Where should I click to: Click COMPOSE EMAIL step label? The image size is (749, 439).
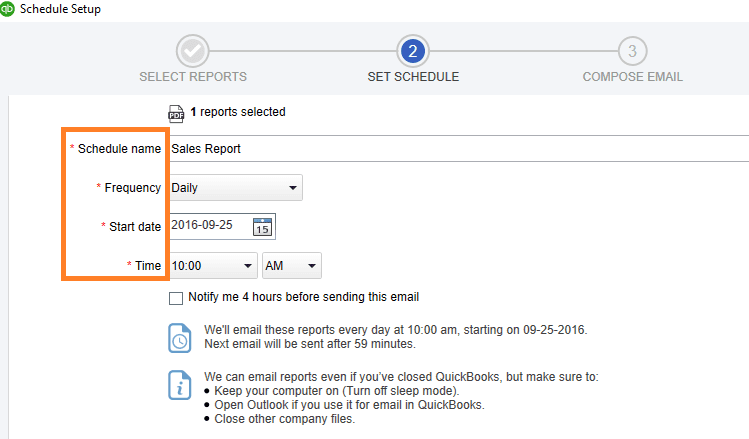click(x=632, y=77)
